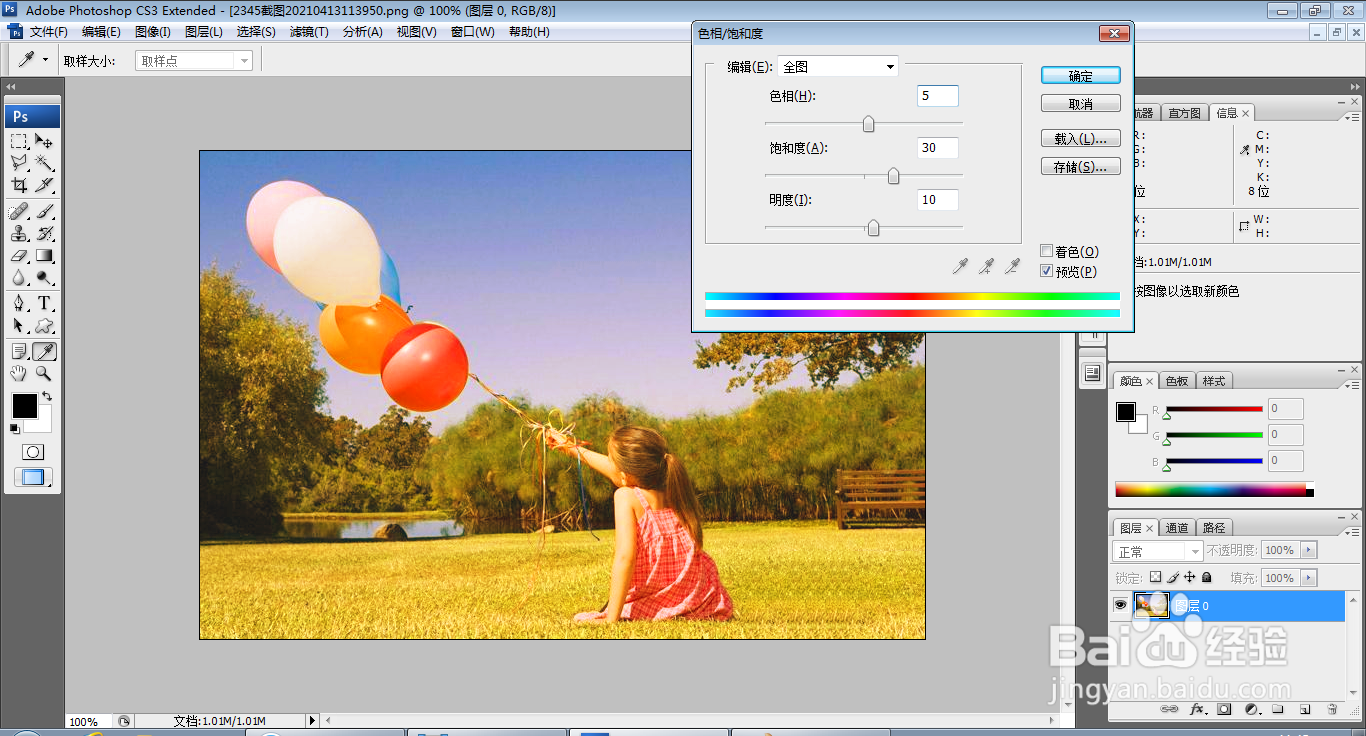Select the Crop tool

pyautogui.click(x=20, y=185)
